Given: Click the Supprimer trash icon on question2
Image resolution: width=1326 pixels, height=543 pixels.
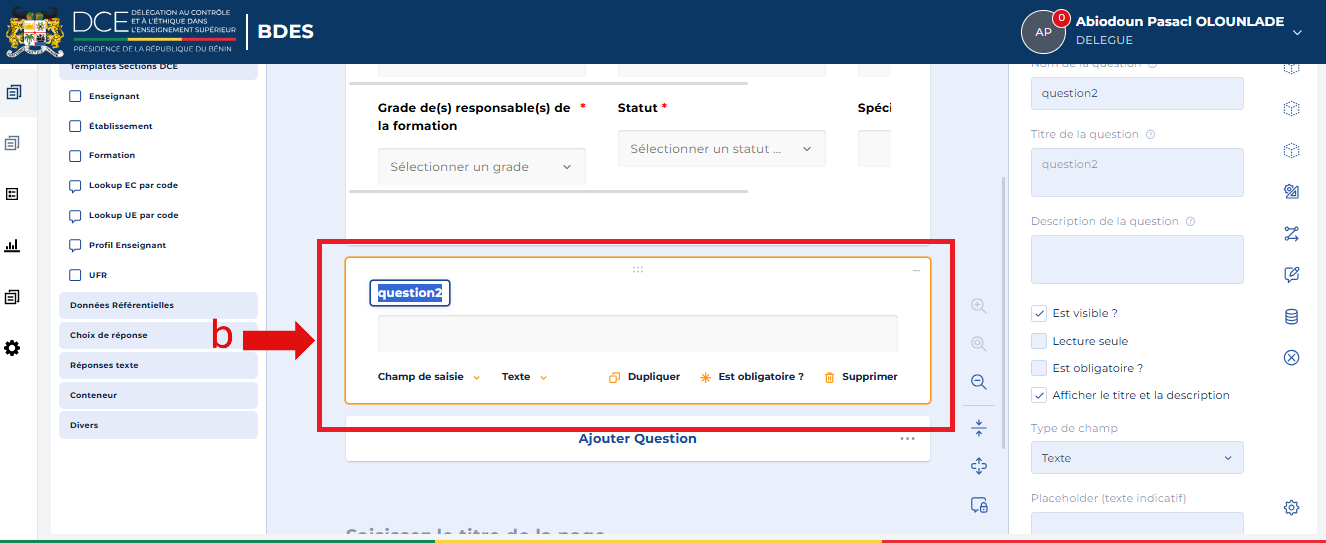Looking at the screenshot, I should (x=829, y=377).
